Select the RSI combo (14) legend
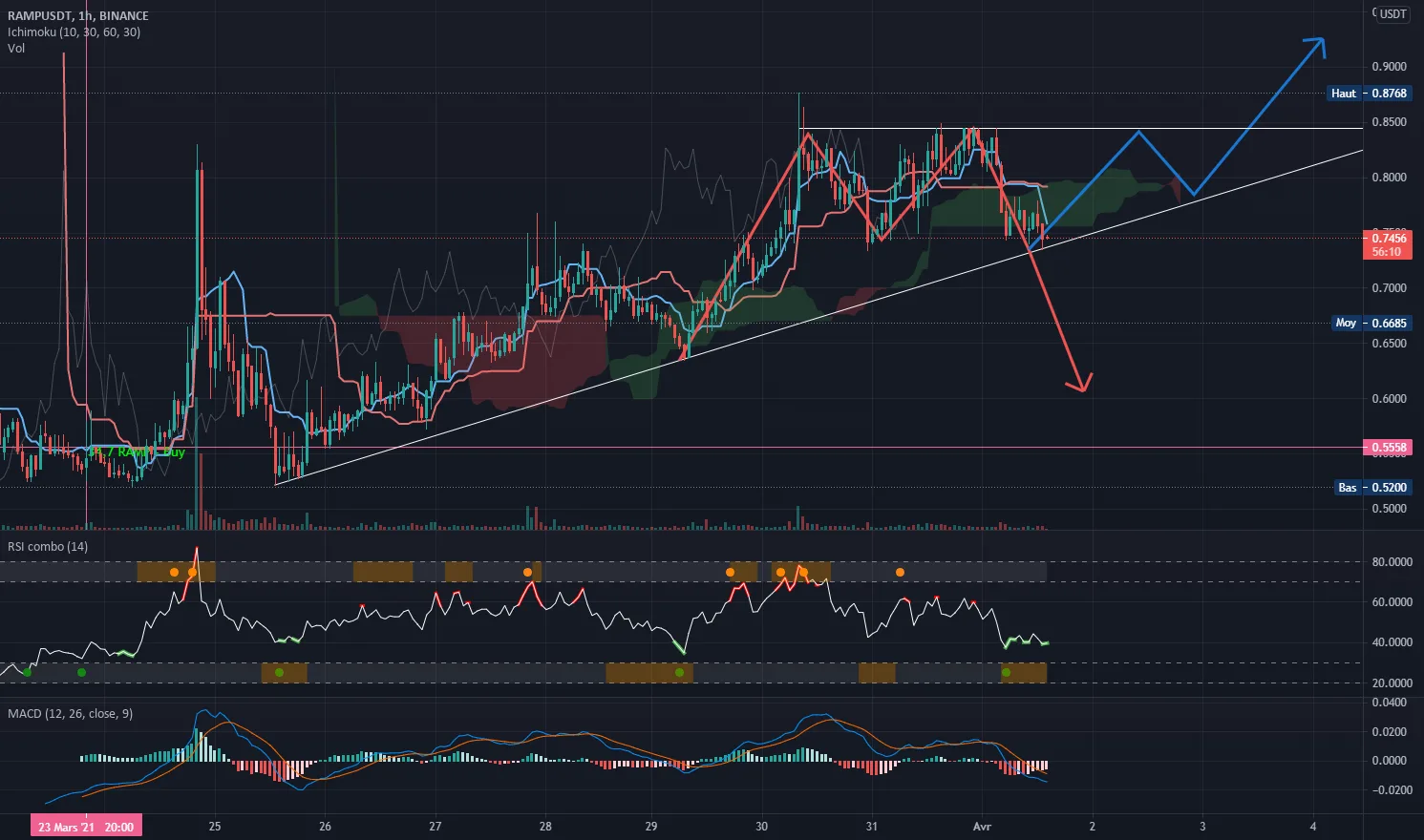The image size is (1424, 840). (48, 547)
